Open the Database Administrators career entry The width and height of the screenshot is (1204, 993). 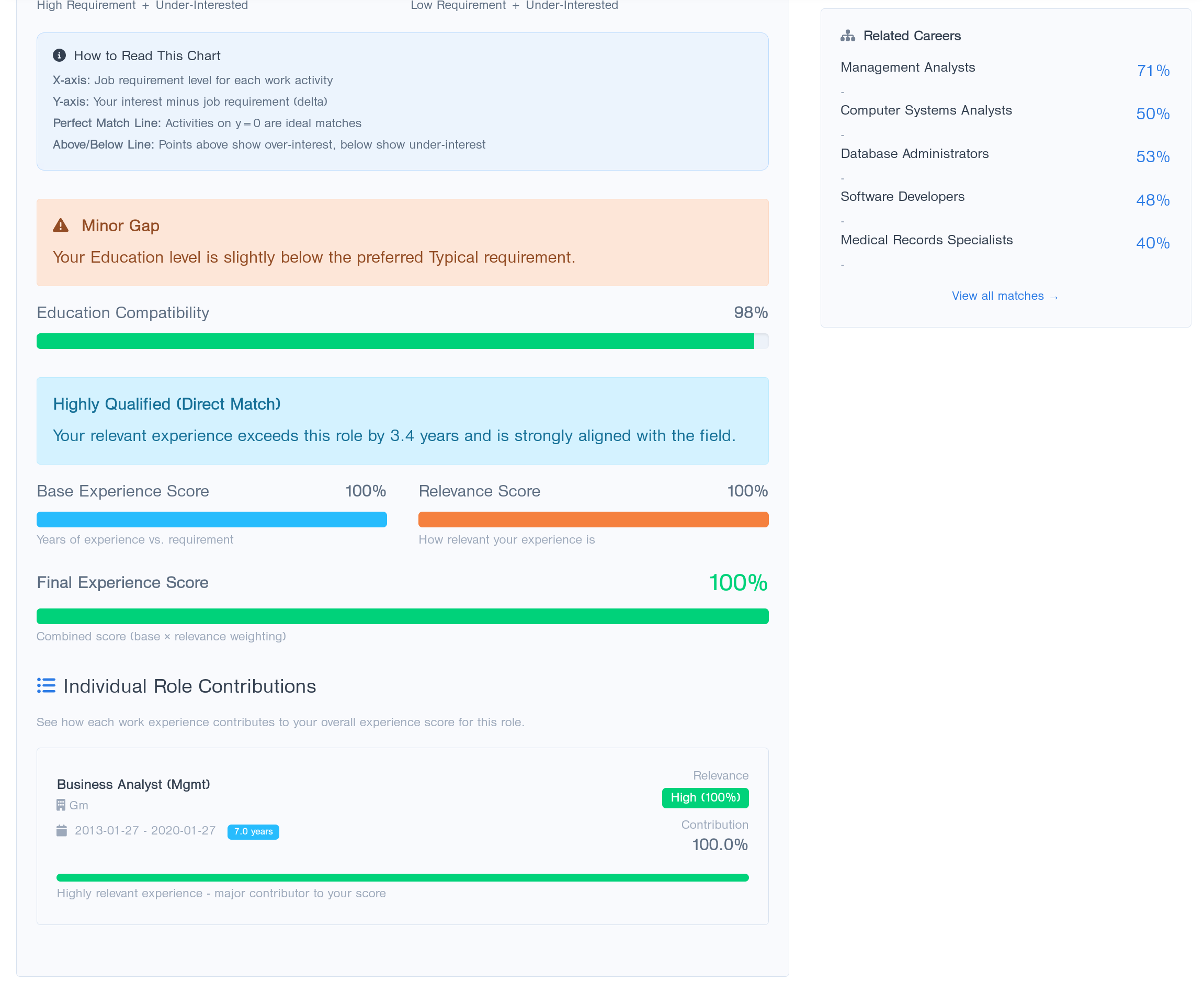coord(914,153)
